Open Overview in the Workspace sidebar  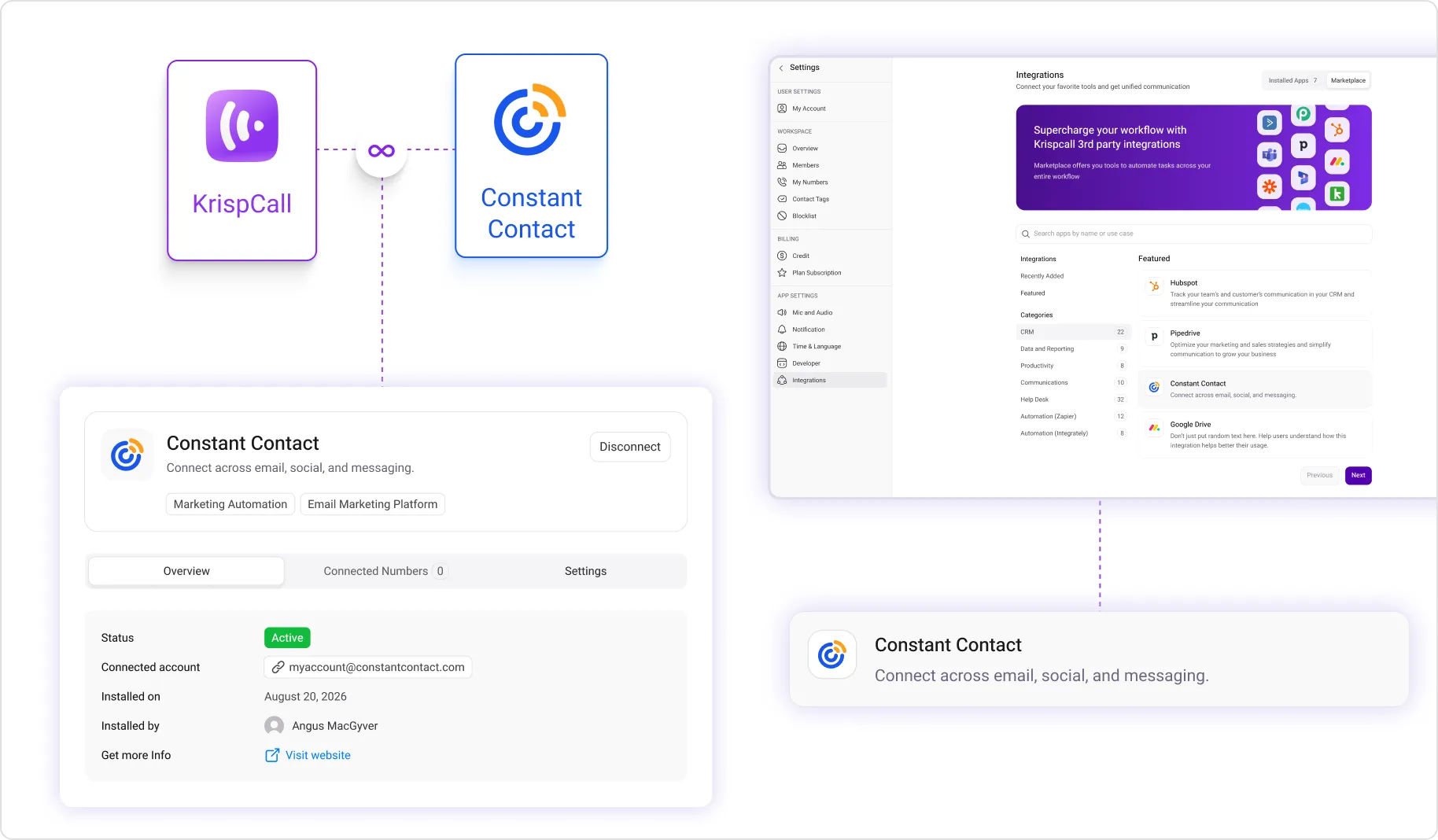[831, 149]
